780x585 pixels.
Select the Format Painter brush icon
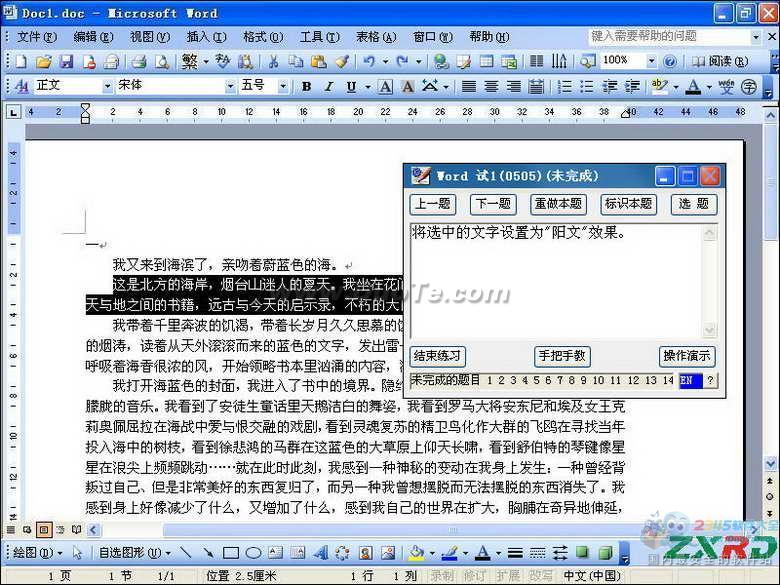click(x=342, y=61)
